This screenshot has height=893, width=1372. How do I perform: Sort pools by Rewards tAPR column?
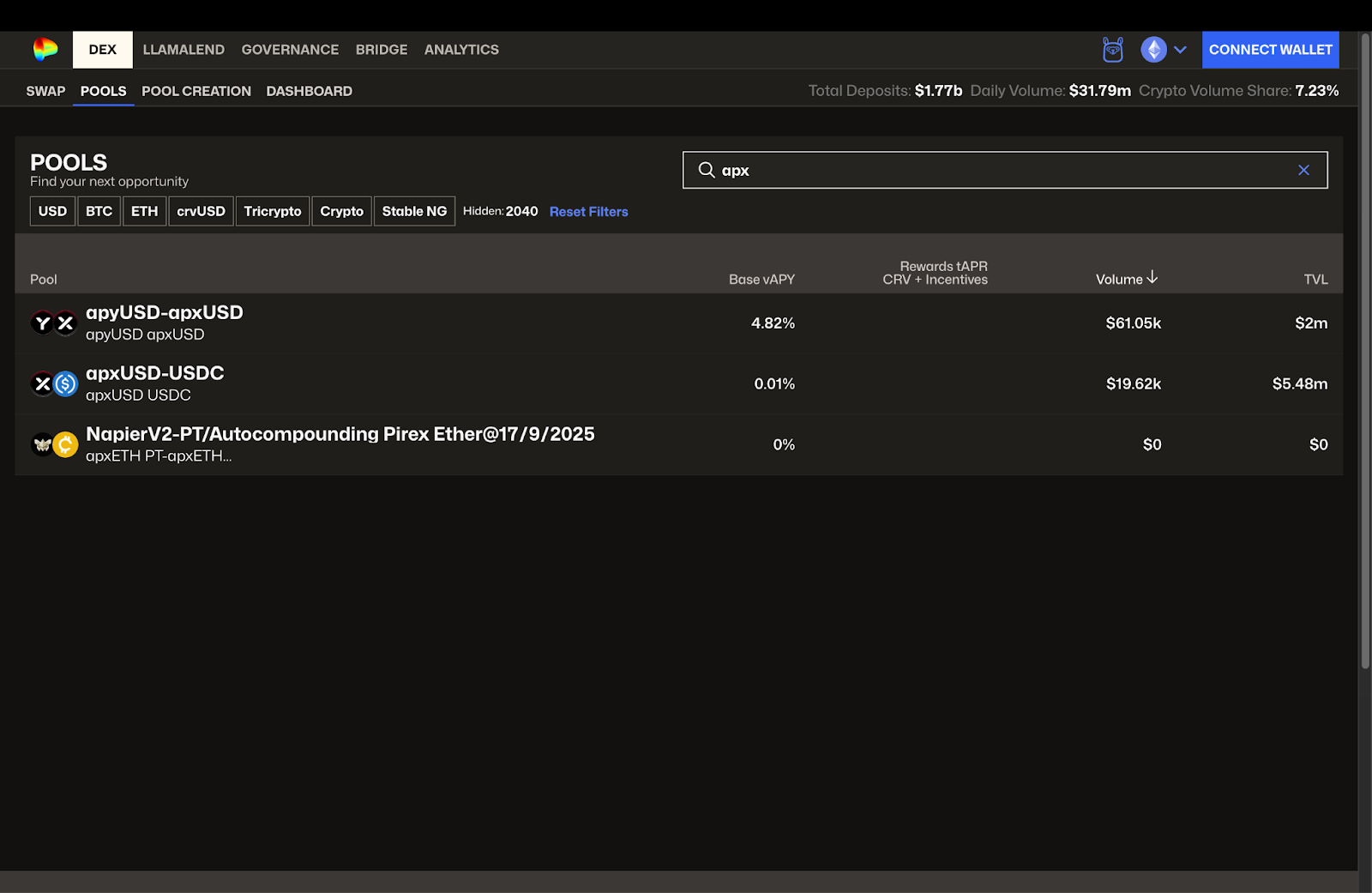click(935, 273)
